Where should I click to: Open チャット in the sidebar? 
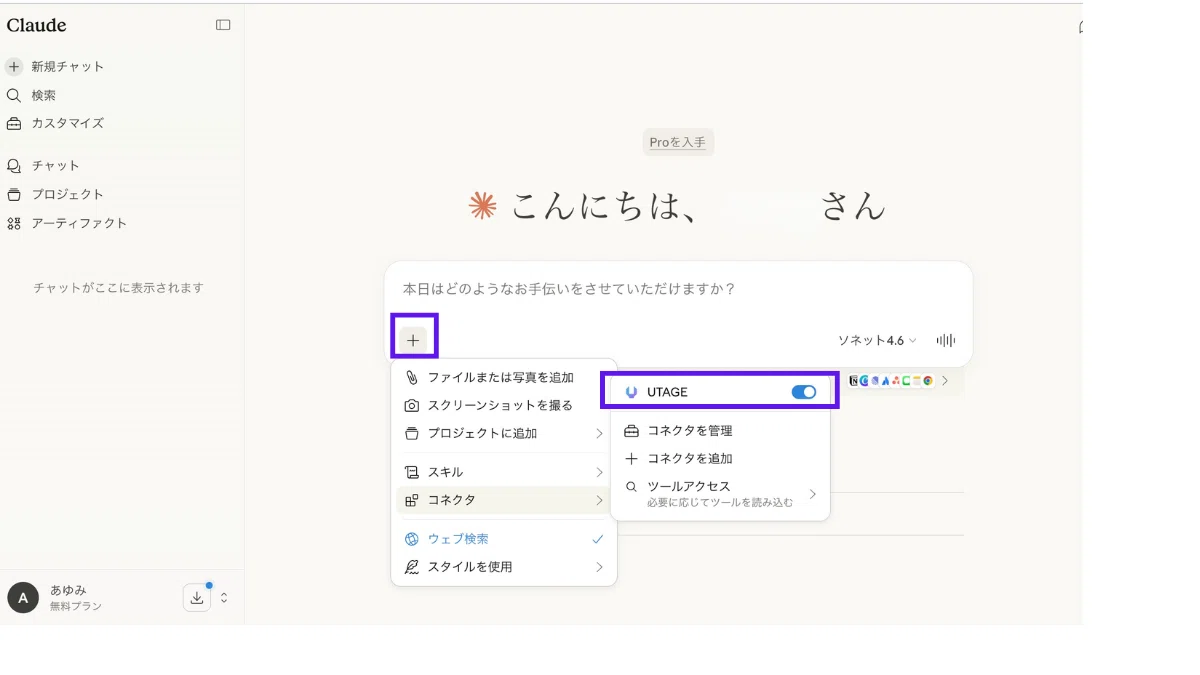(55, 166)
